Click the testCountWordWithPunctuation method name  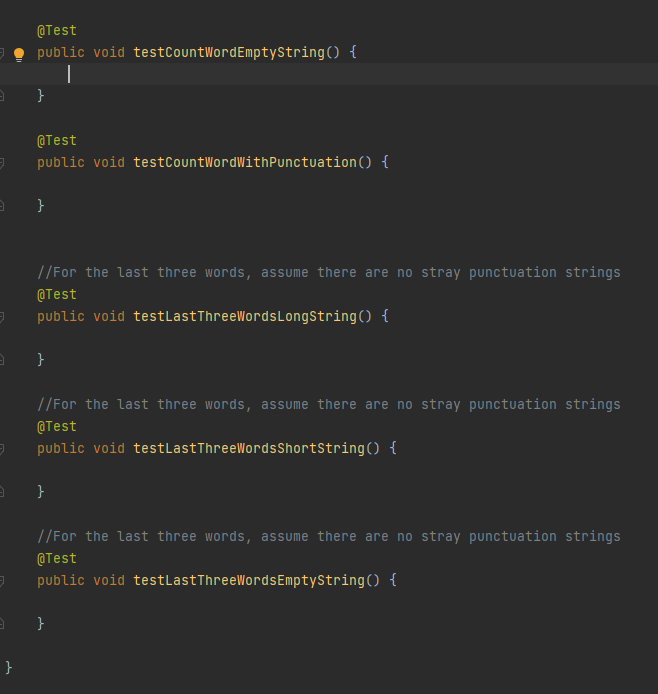(245, 162)
